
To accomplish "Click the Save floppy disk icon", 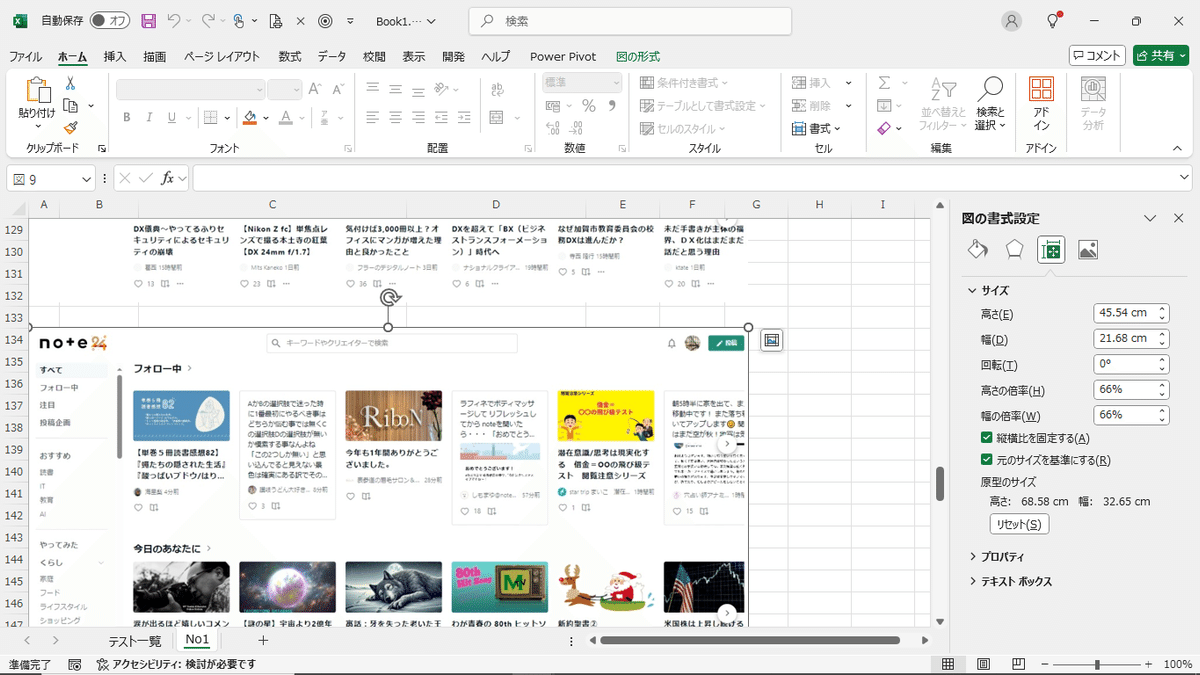I will coord(149,21).
